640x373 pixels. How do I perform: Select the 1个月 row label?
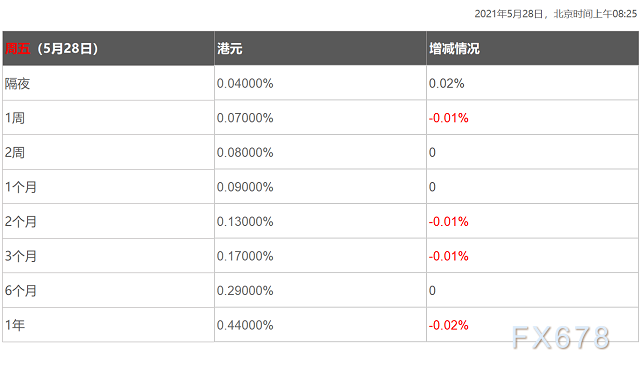pyautogui.click(x=21, y=187)
